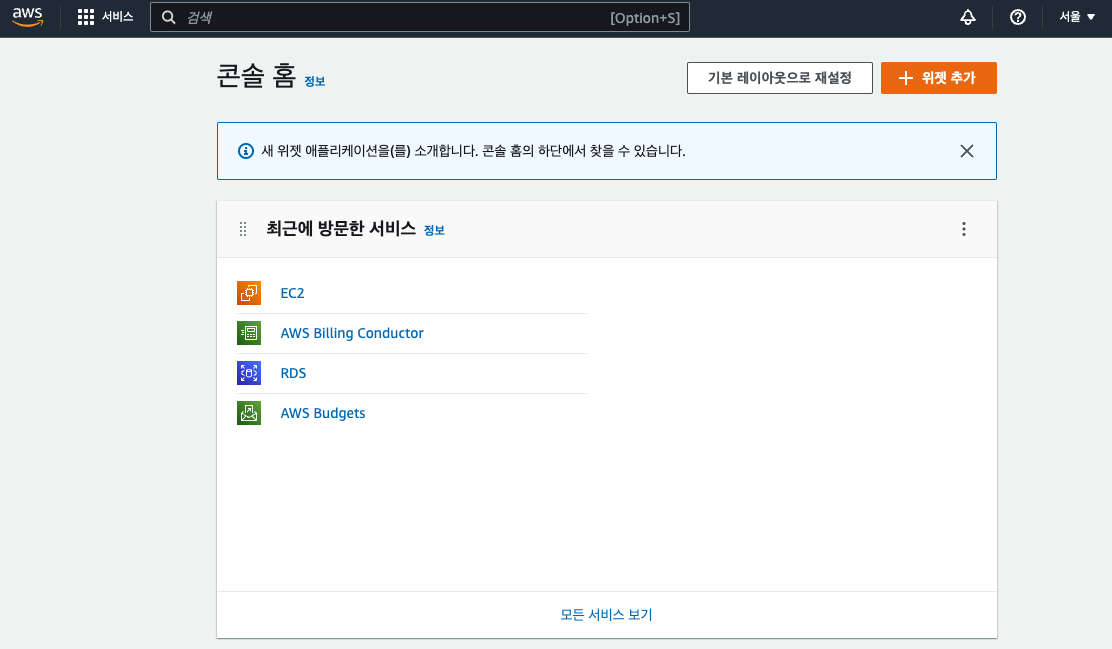Click the widget drag handle icon
Image resolution: width=1112 pixels, height=649 pixels.
tap(243, 229)
